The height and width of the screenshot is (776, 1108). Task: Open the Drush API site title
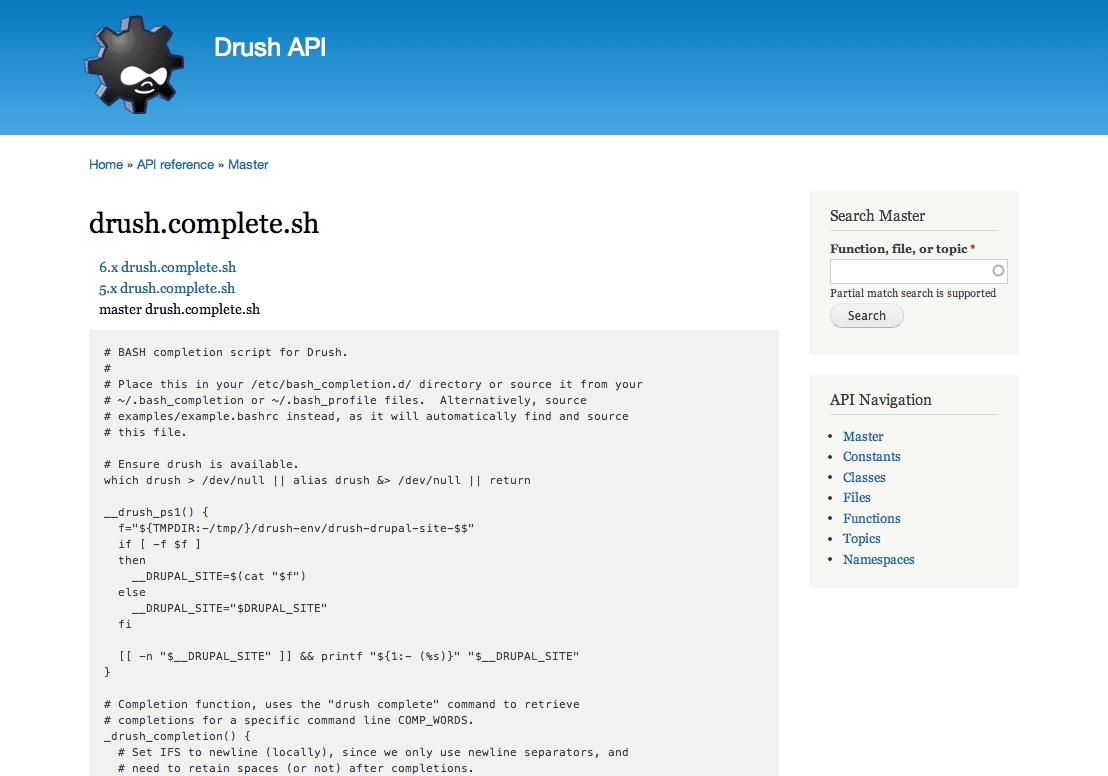[x=270, y=47]
